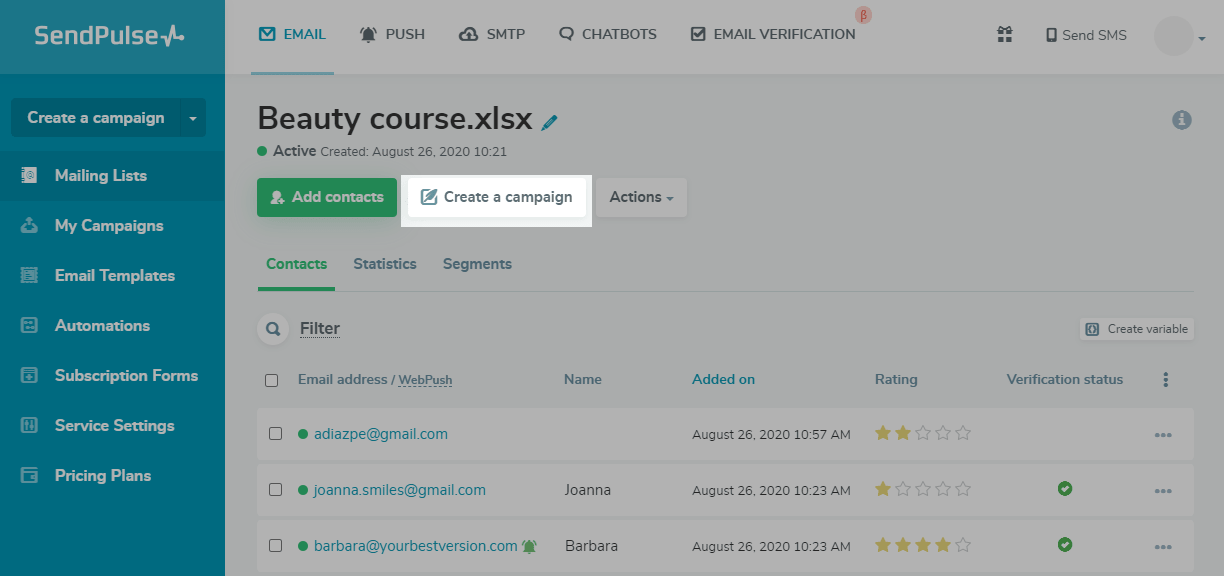Screen dimensions: 1224x576
Task: Click the green Add contacts button
Action: point(327,197)
